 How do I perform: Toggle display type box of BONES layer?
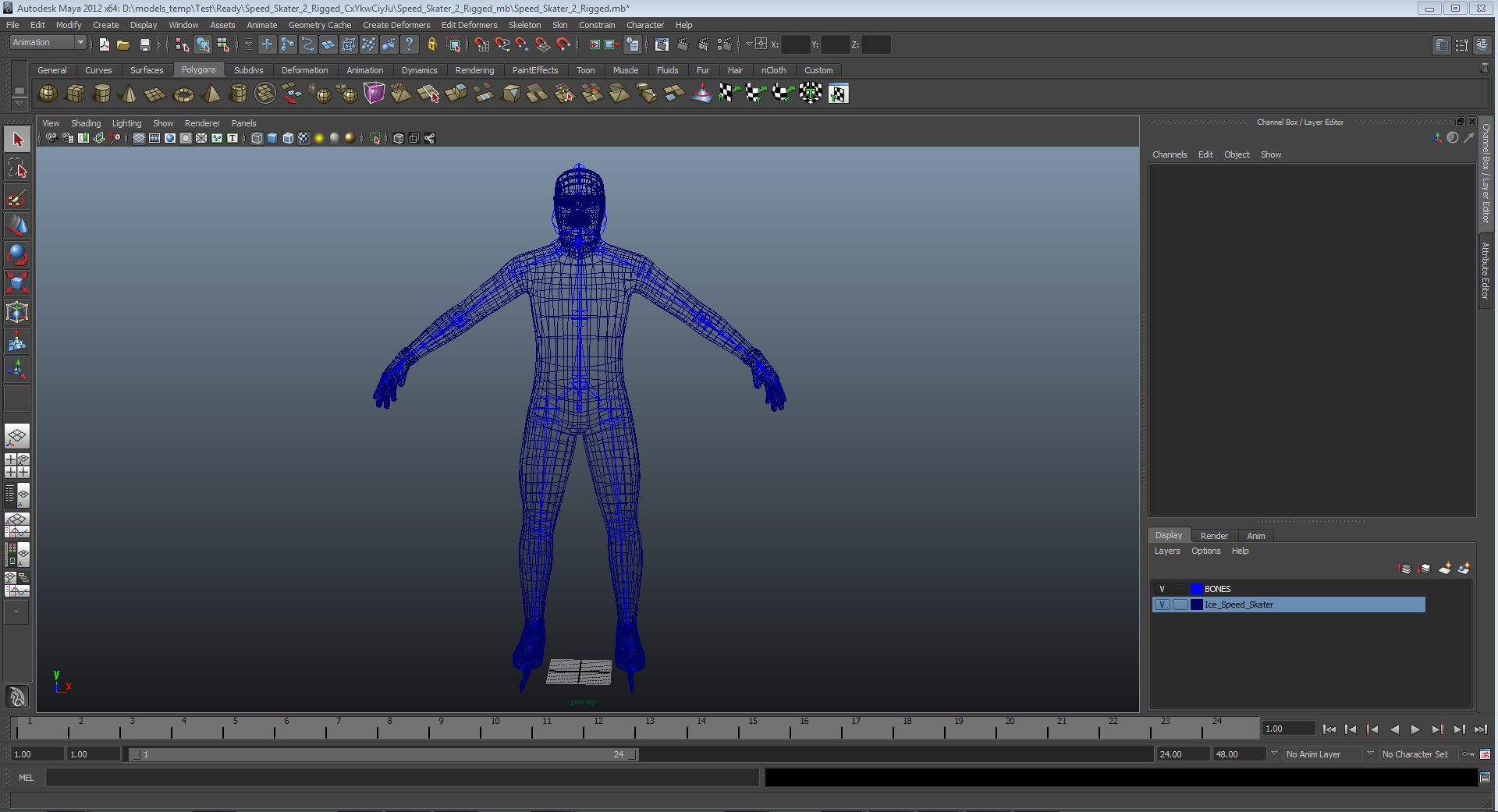point(1180,589)
